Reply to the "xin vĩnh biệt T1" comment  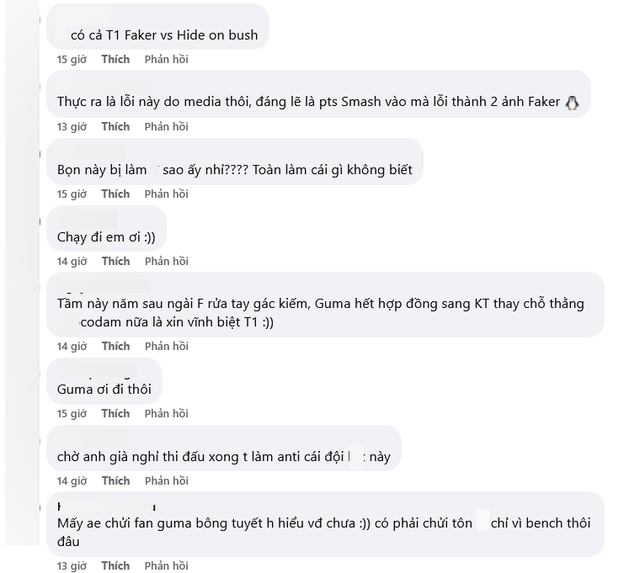pos(166,346)
